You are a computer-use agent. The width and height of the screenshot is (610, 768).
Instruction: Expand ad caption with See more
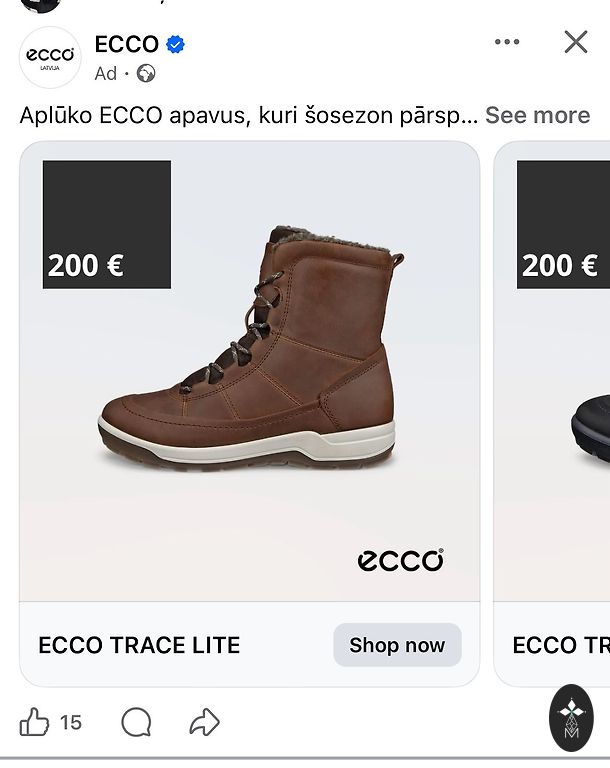click(537, 115)
